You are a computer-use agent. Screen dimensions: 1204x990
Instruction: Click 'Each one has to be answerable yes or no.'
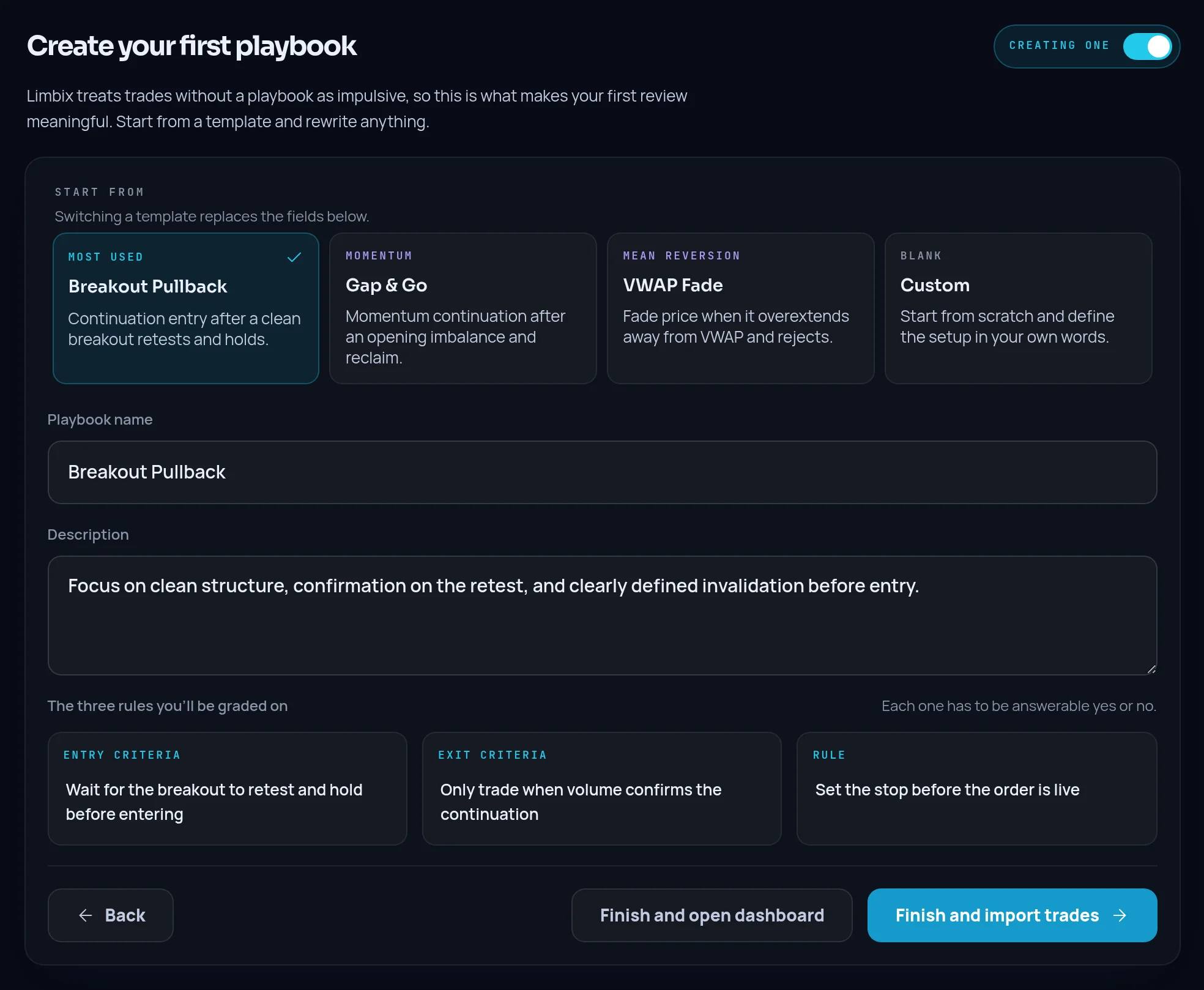1019,706
